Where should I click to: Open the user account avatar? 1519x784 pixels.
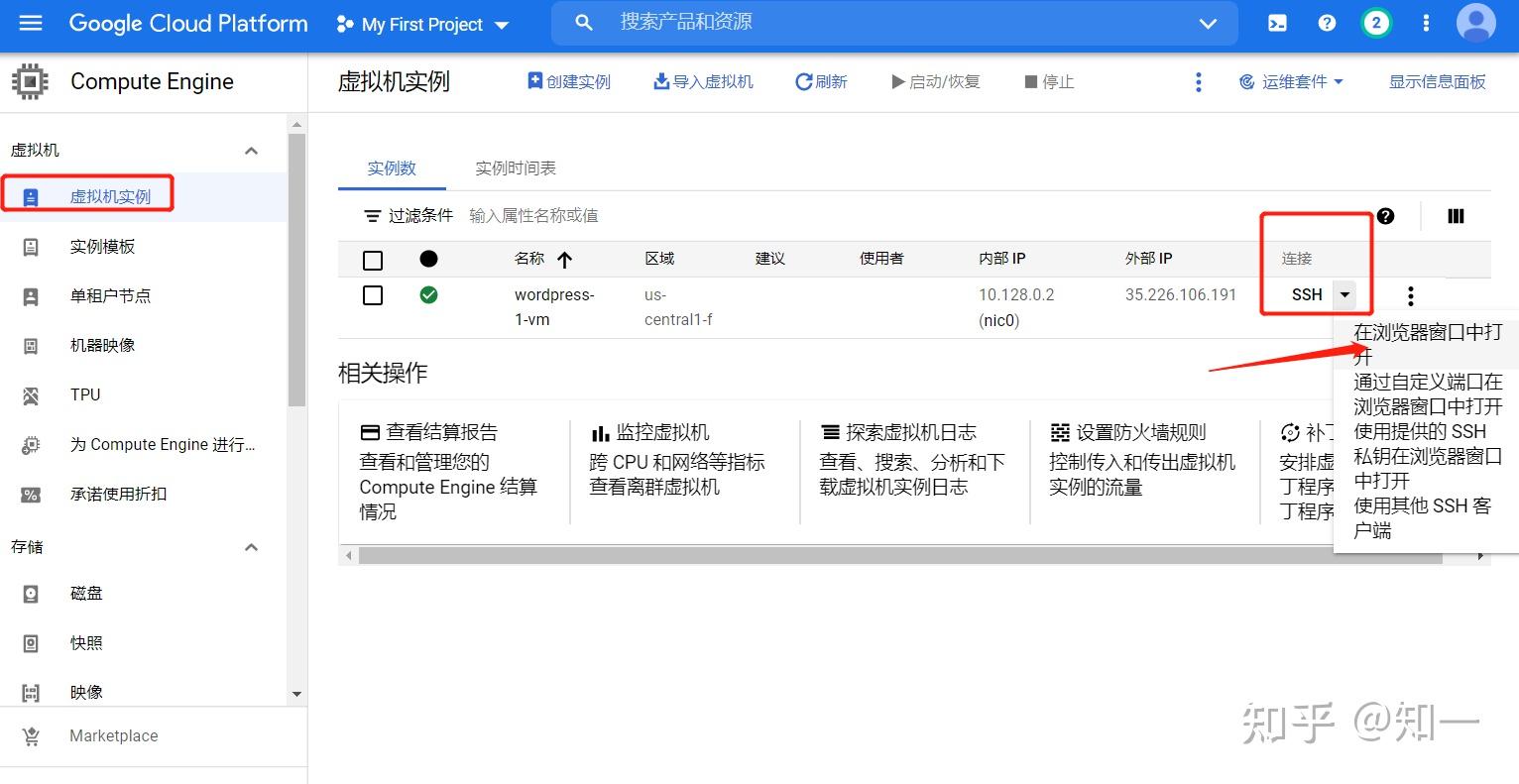1475,23
